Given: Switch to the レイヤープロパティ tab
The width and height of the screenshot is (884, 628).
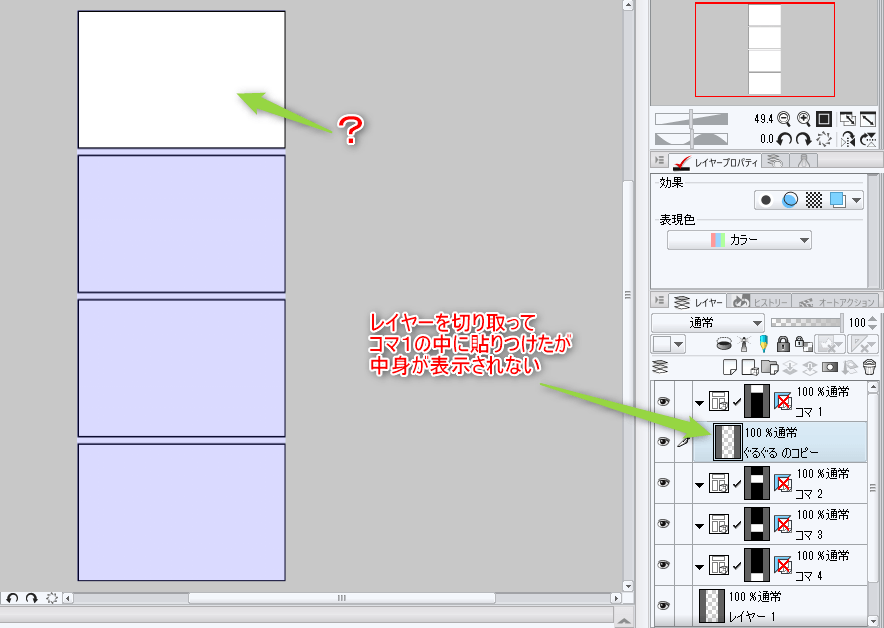Looking at the screenshot, I should point(716,162).
